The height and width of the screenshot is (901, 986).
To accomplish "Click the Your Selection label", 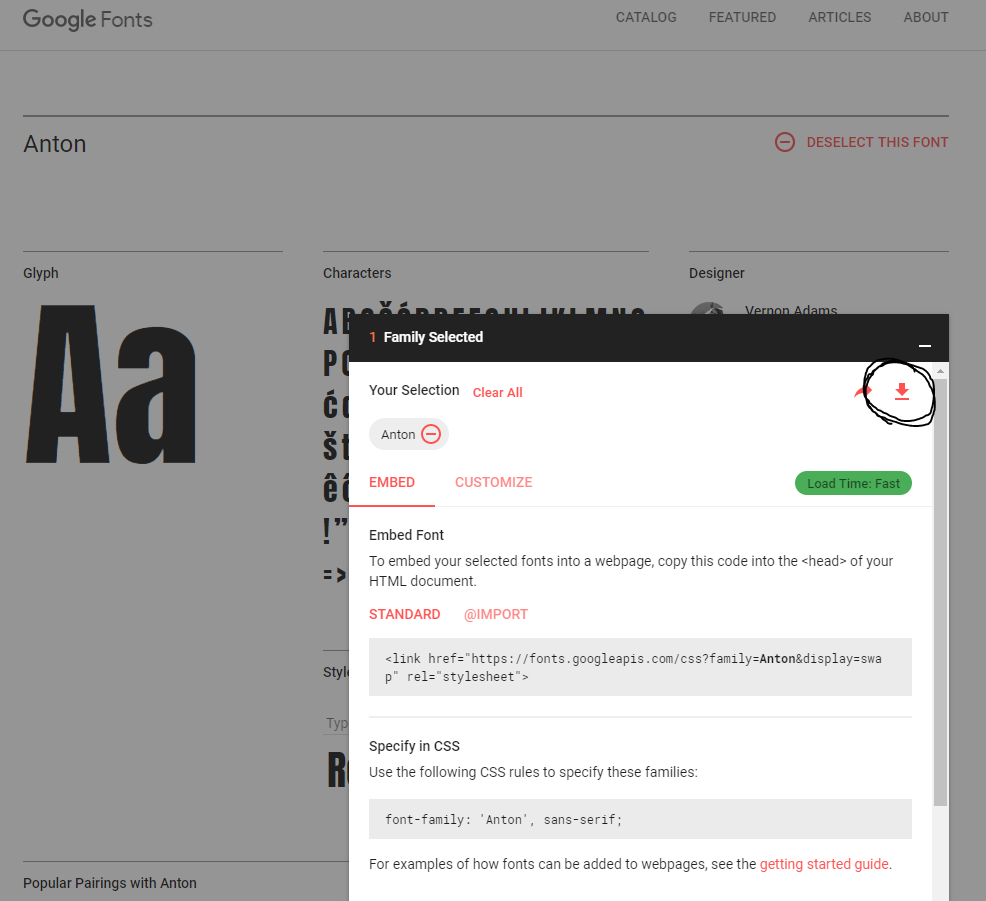I will (414, 390).
